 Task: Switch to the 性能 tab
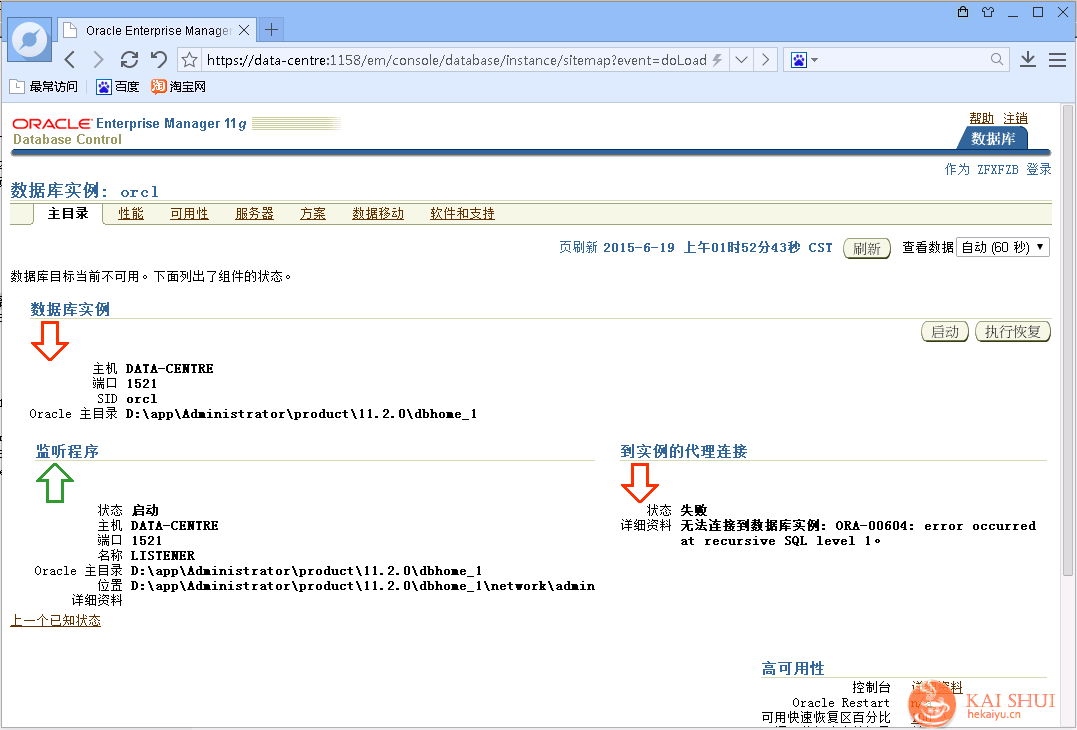coord(131,214)
